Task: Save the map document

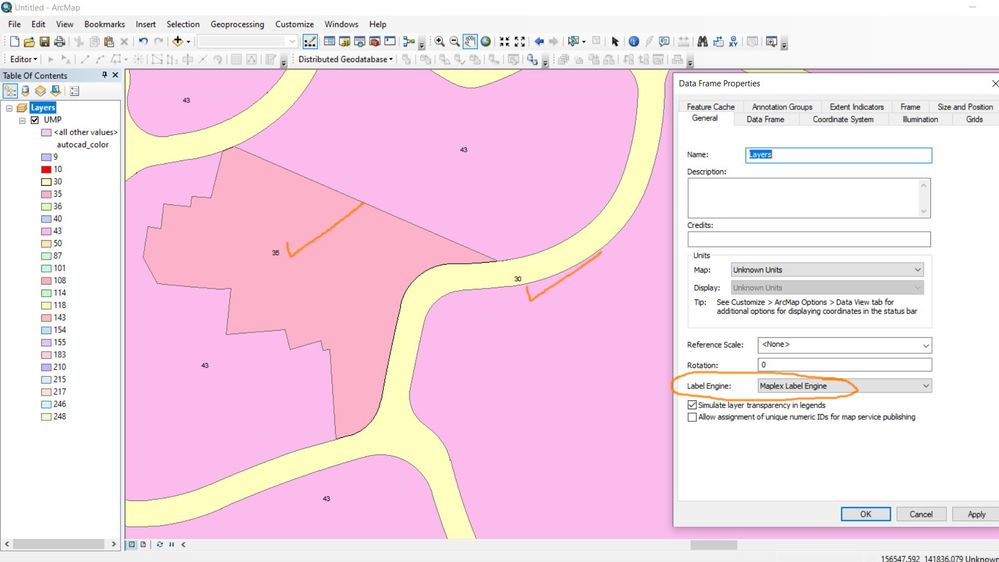Action: [45, 42]
